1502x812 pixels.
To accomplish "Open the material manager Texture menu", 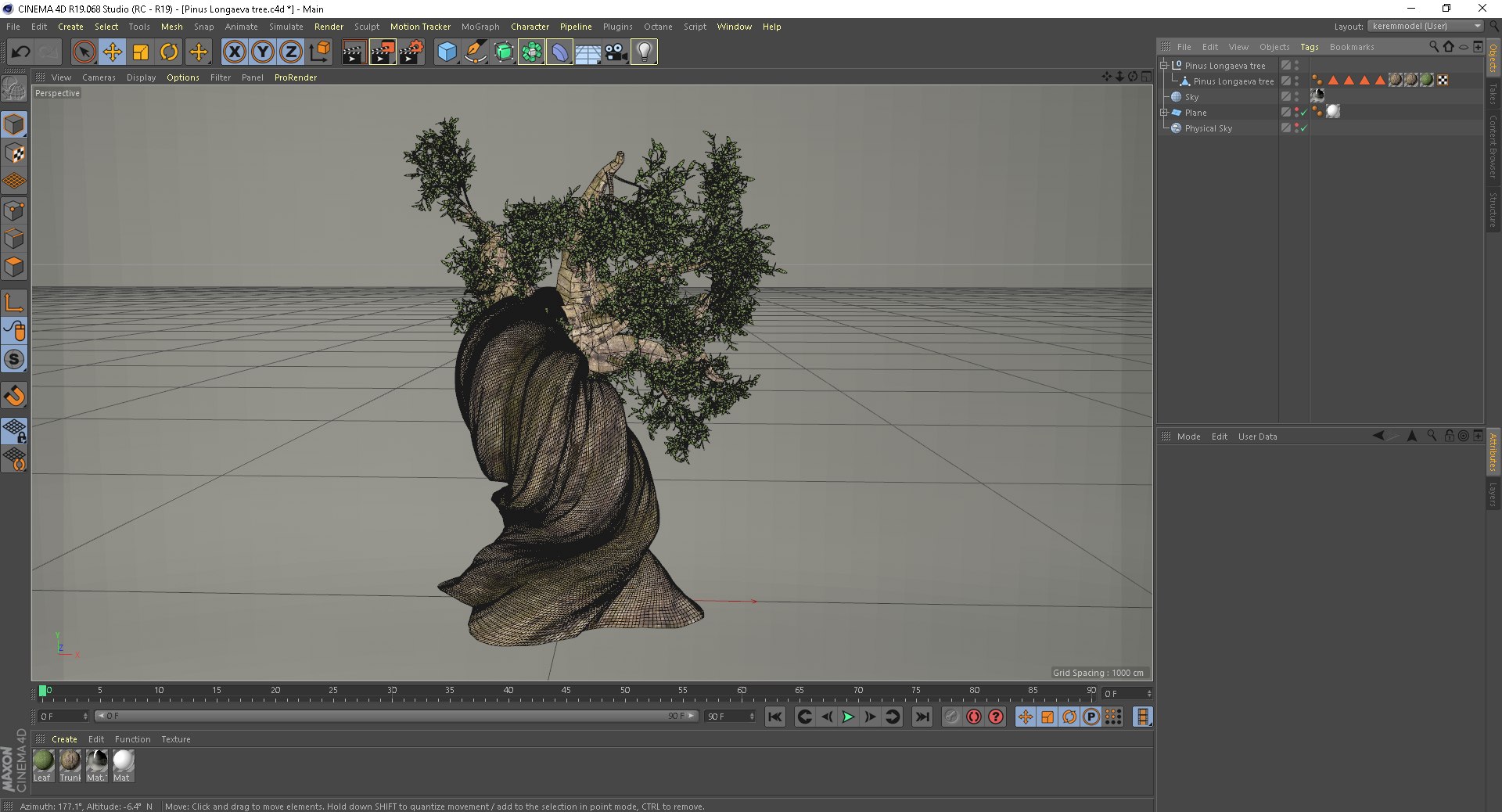I will pyautogui.click(x=176, y=739).
